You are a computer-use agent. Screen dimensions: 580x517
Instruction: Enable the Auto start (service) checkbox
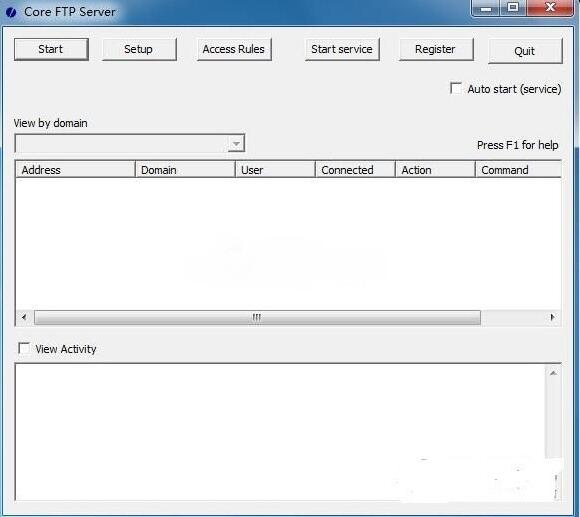pyautogui.click(x=456, y=88)
